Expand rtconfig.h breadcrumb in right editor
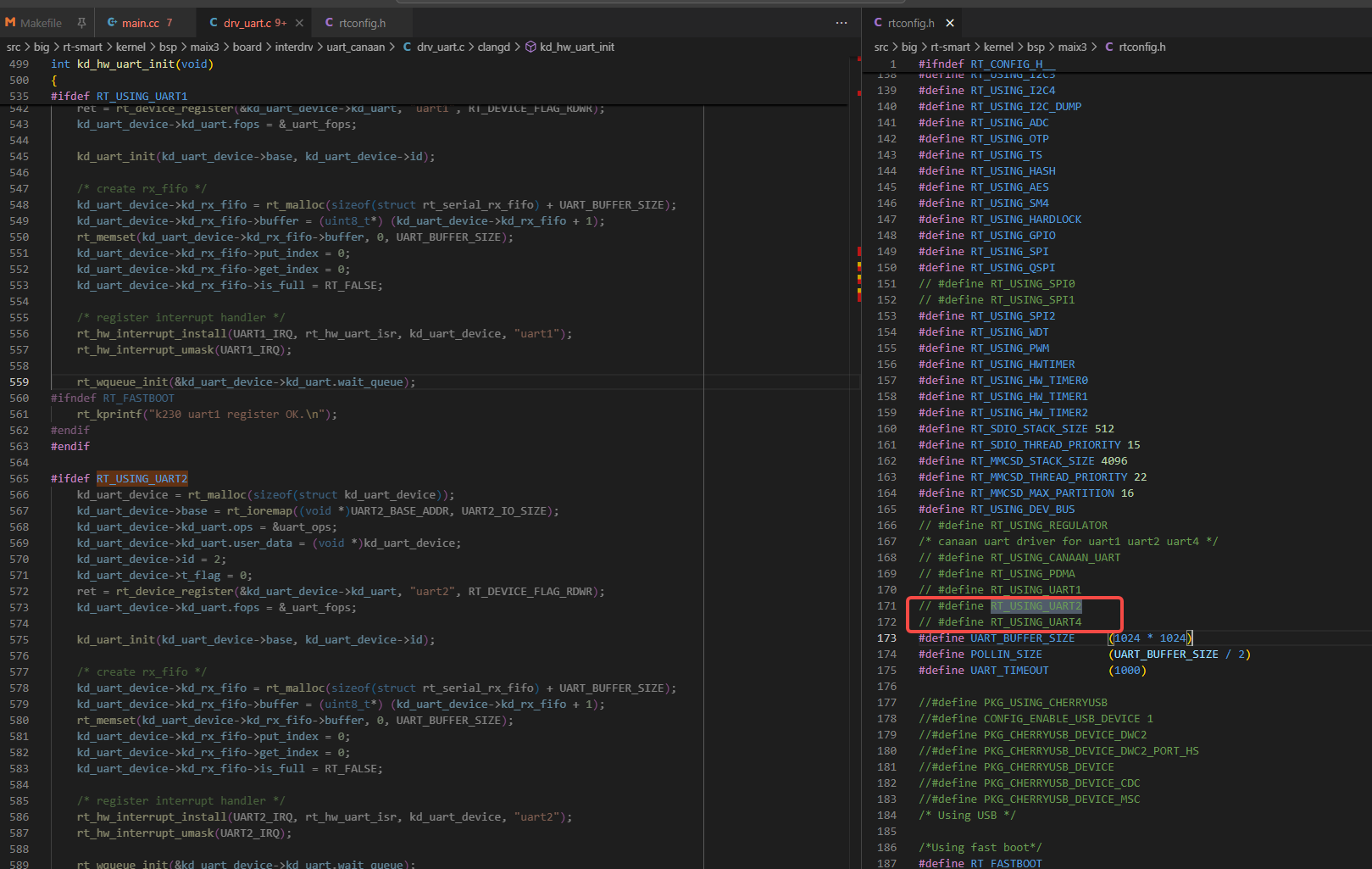Image resolution: width=1372 pixels, height=869 pixels. tap(1141, 47)
